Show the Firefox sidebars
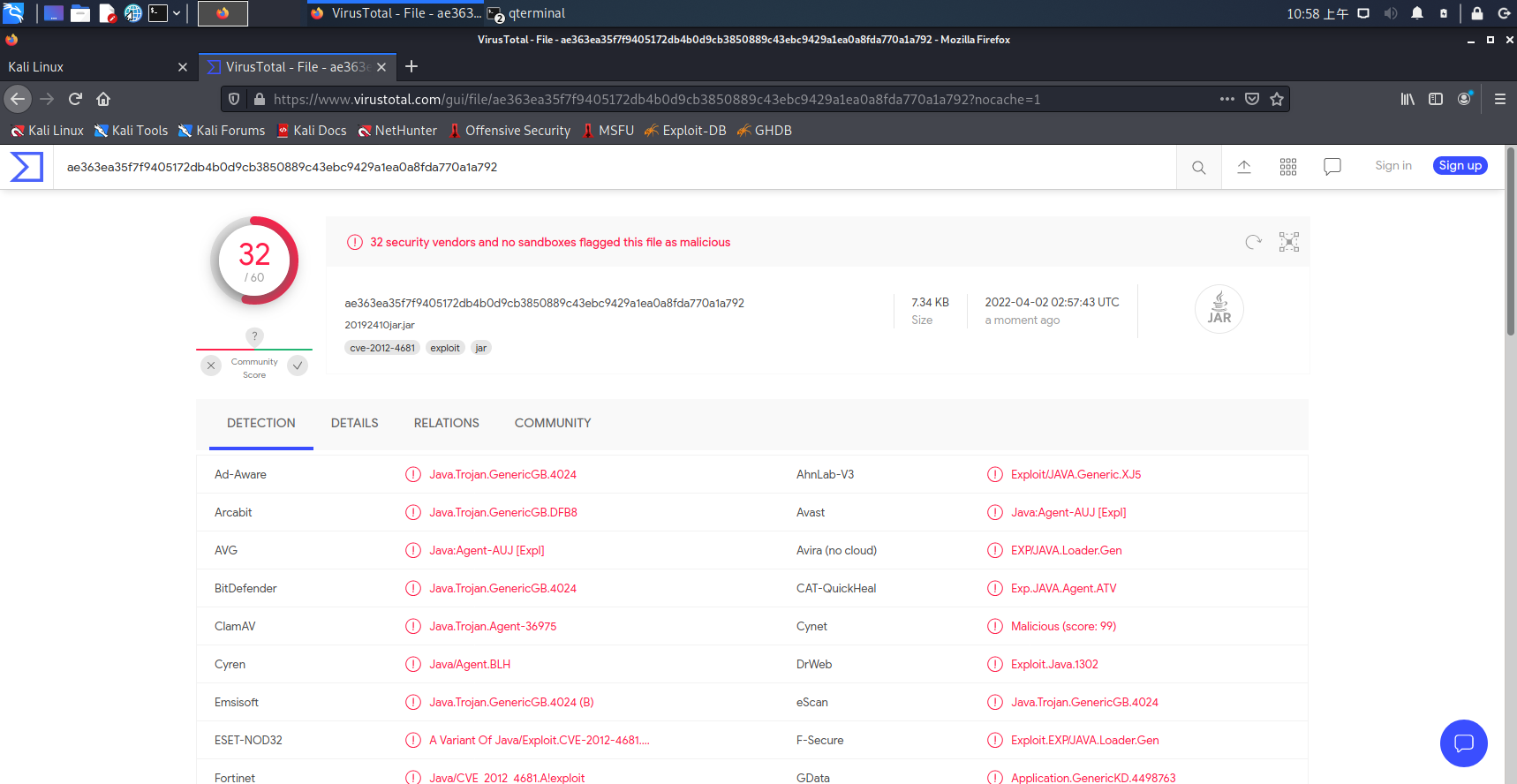Screen dimensions: 1517x784 (1436, 99)
